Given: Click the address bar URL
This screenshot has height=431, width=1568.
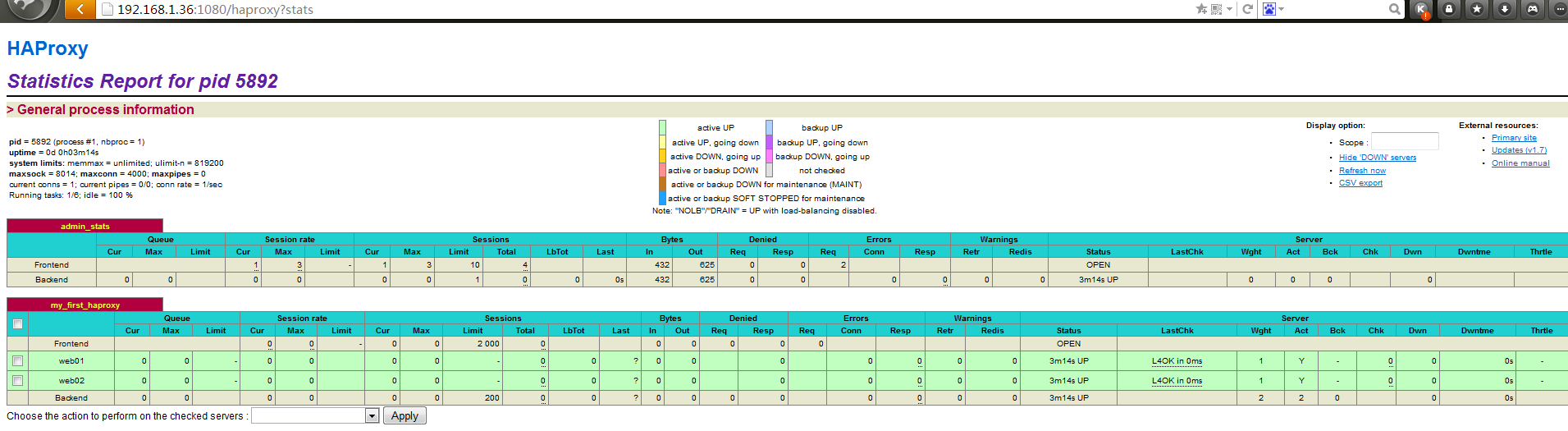Looking at the screenshot, I should (215, 9).
